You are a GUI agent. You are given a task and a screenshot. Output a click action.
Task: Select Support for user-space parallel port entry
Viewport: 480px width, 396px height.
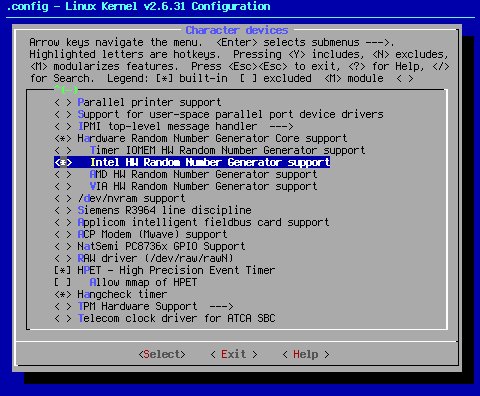(230, 114)
